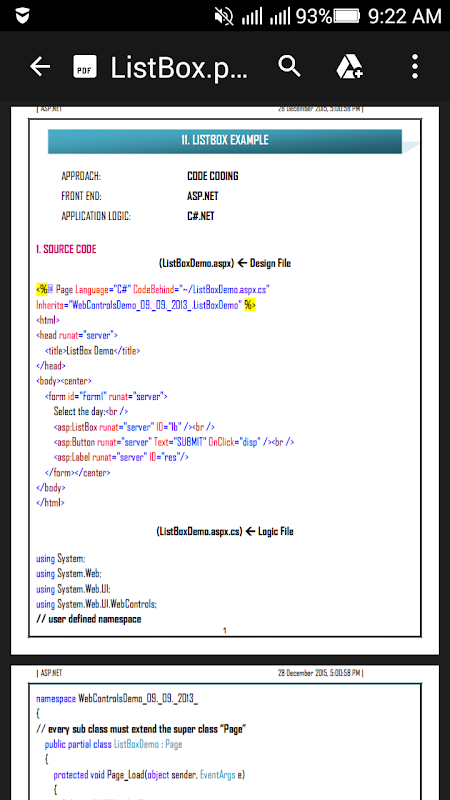Tap the '11. LISTBOX EXAMPLE' heading banner
The height and width of the screenshot is (800, 450).
pyautogui.click(x=225, y=141)
